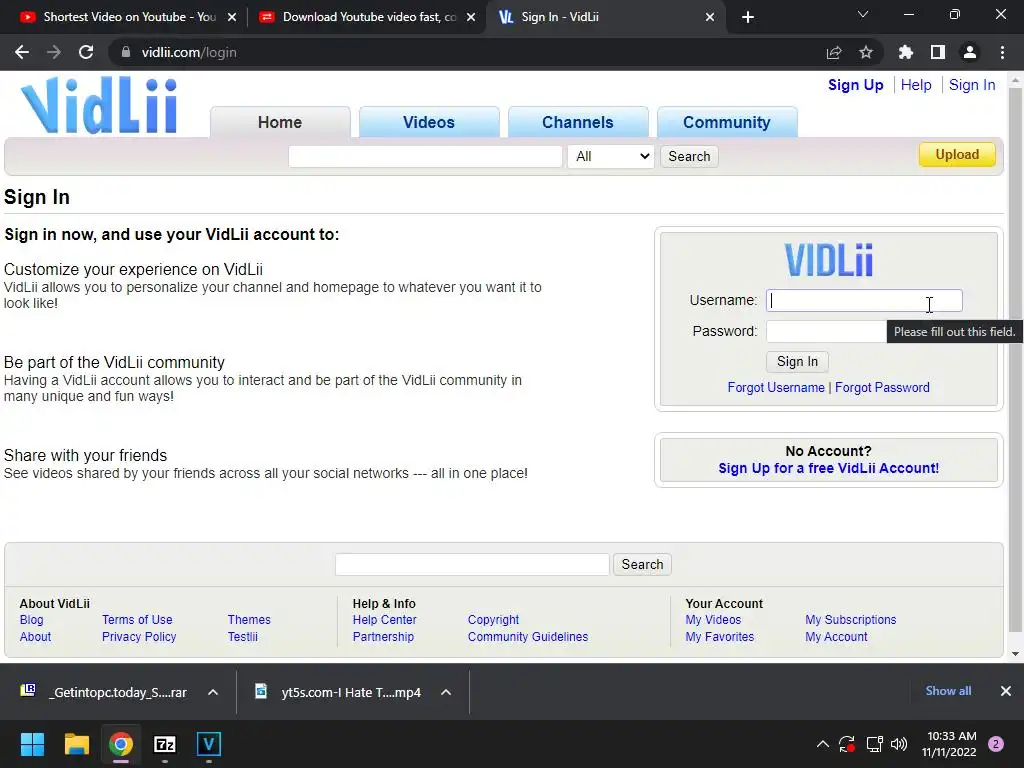
Task: Click the top Search button
Action: 689,156
